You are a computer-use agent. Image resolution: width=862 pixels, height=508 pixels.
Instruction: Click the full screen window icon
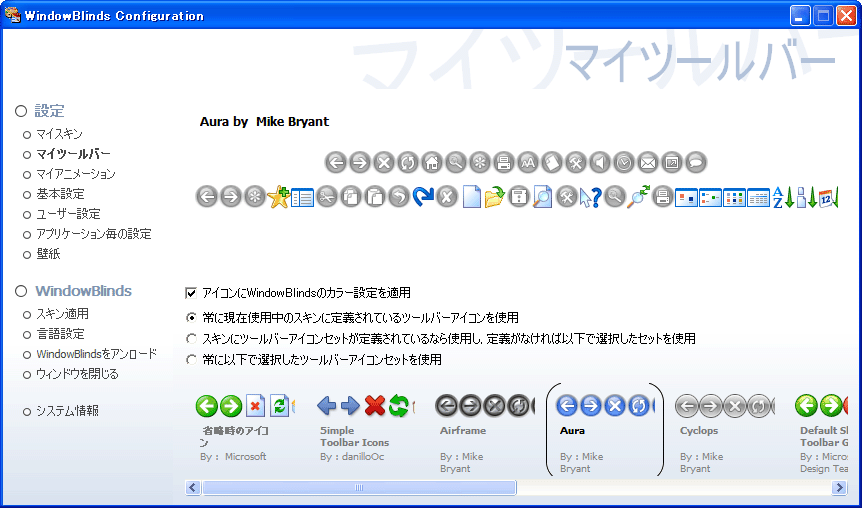click(x=672, y=163)
